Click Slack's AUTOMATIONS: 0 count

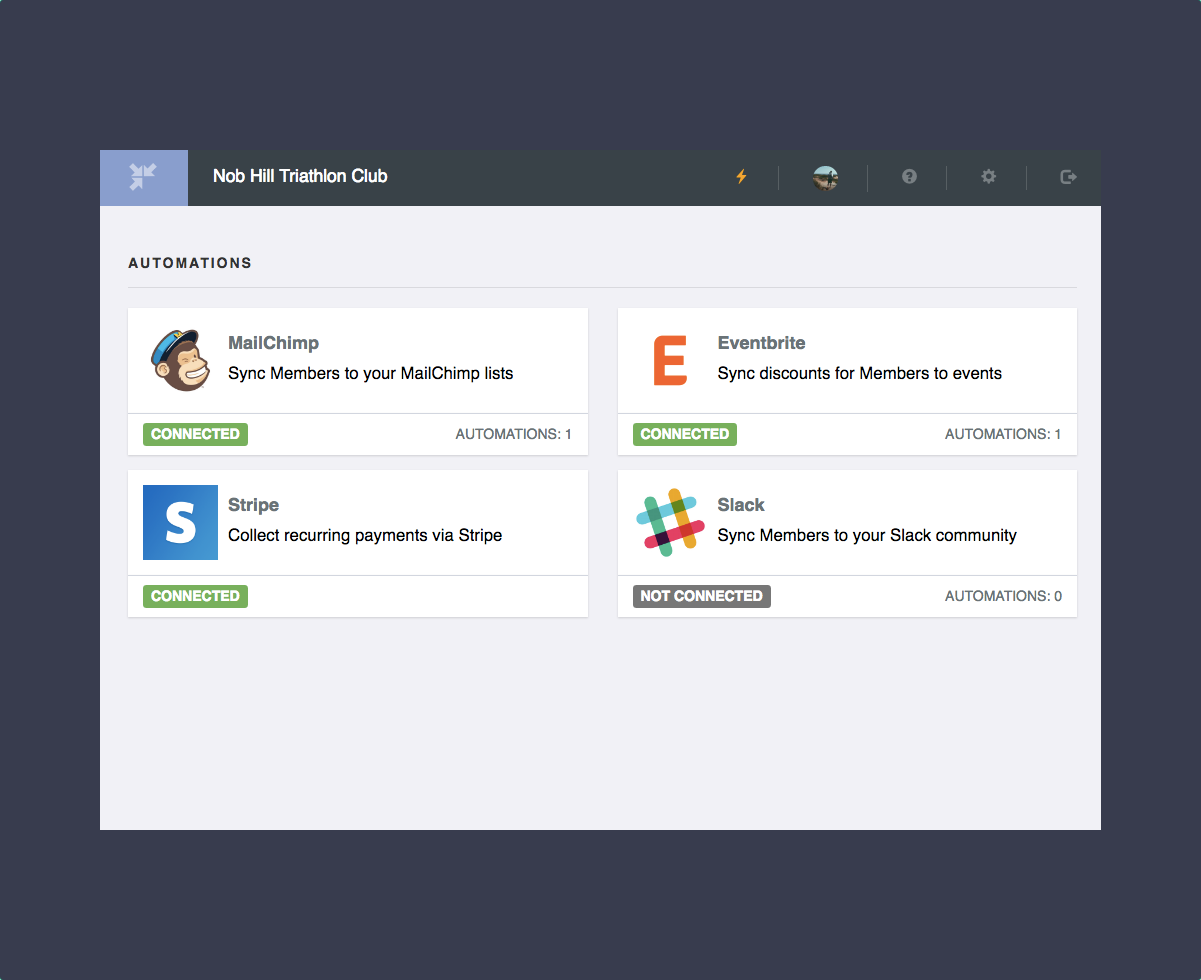pyautogui.click(x=1003, y=596)
